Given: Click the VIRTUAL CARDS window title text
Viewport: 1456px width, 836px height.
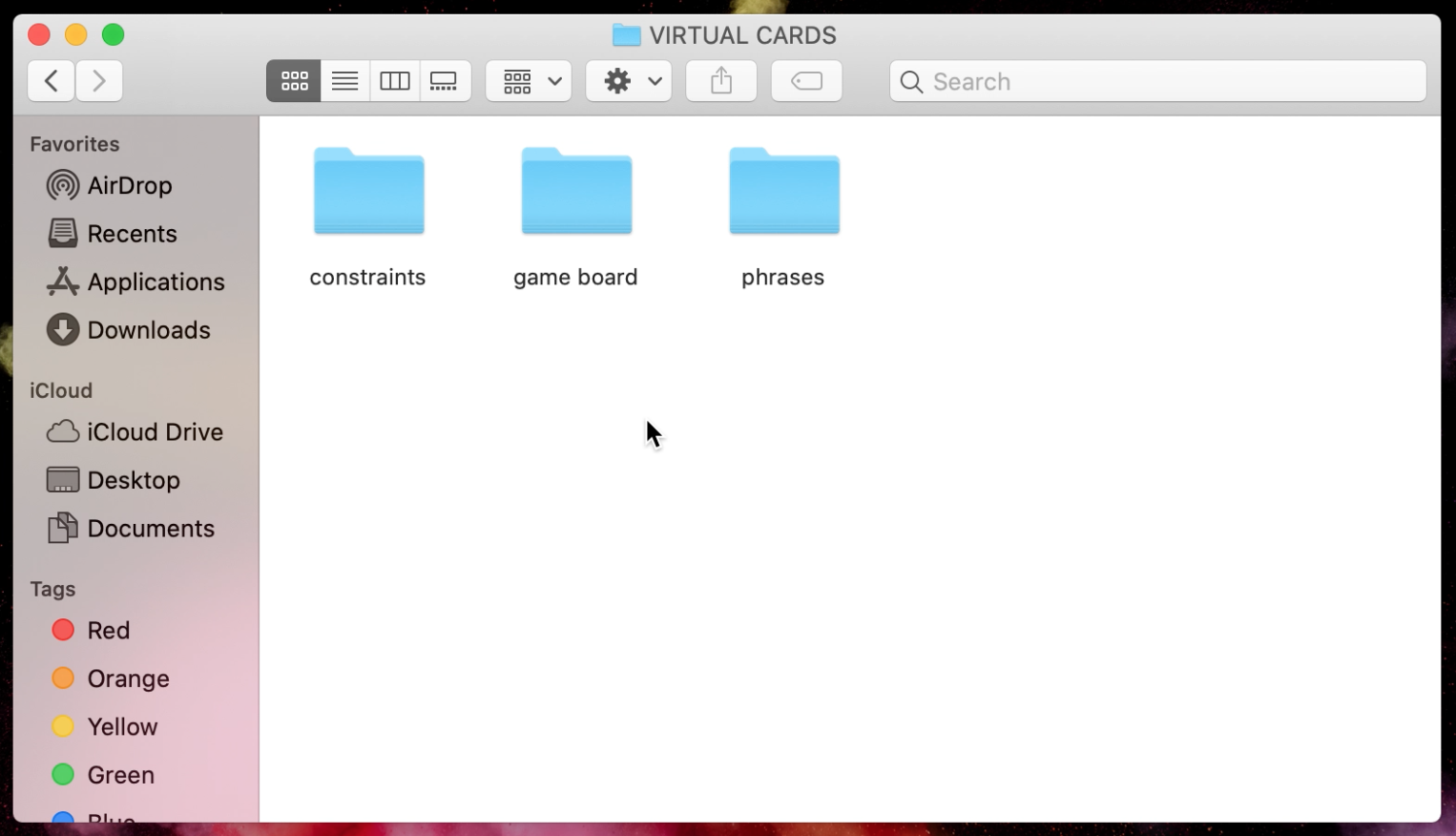Looking at the screenshot, I should 742,35.
